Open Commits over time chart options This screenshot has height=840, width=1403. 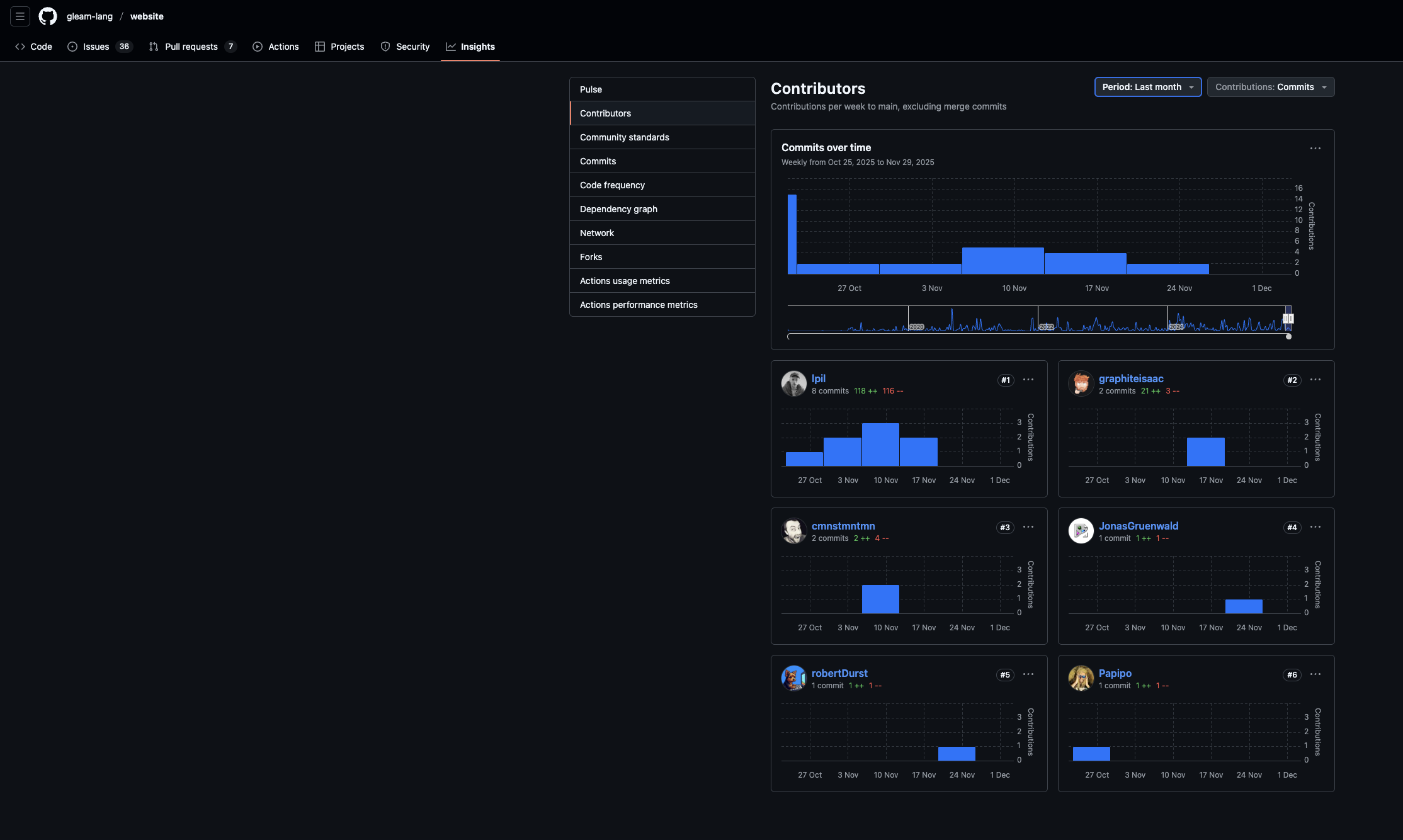(x=1315, y=149)
